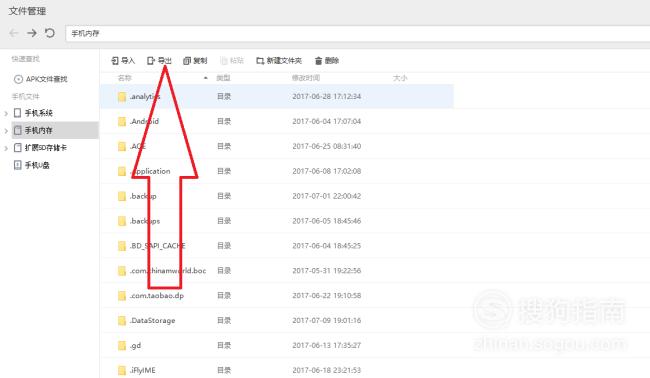650x378 pixels.
Task: Click the .backup folder icon
Action: 122,196
